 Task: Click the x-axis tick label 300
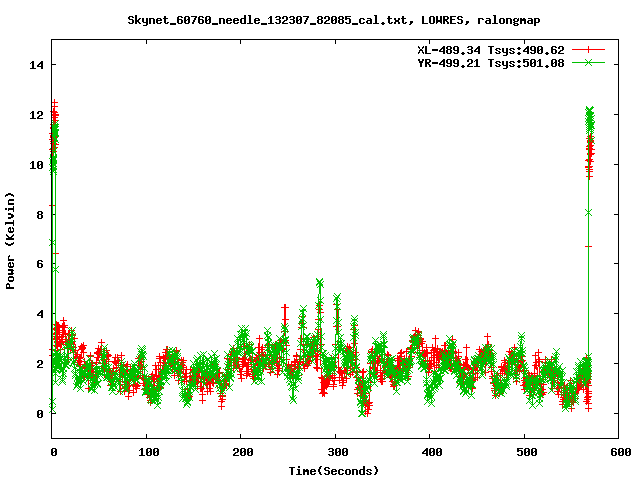pos(338,452)
